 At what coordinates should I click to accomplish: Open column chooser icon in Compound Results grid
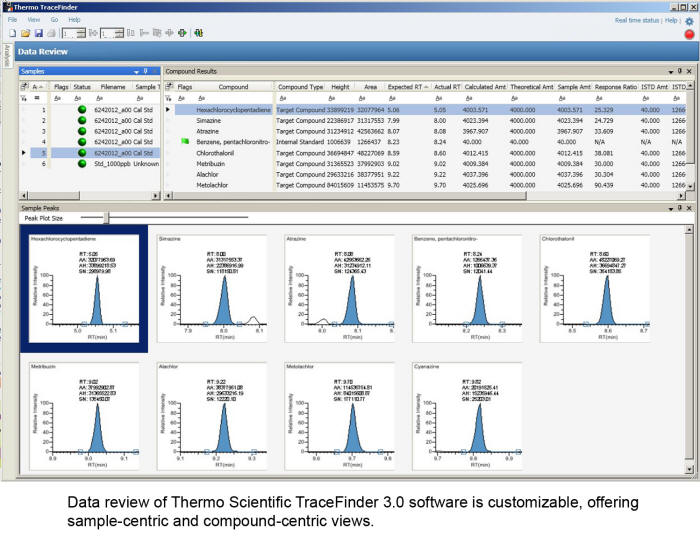(x=169, y=87)
